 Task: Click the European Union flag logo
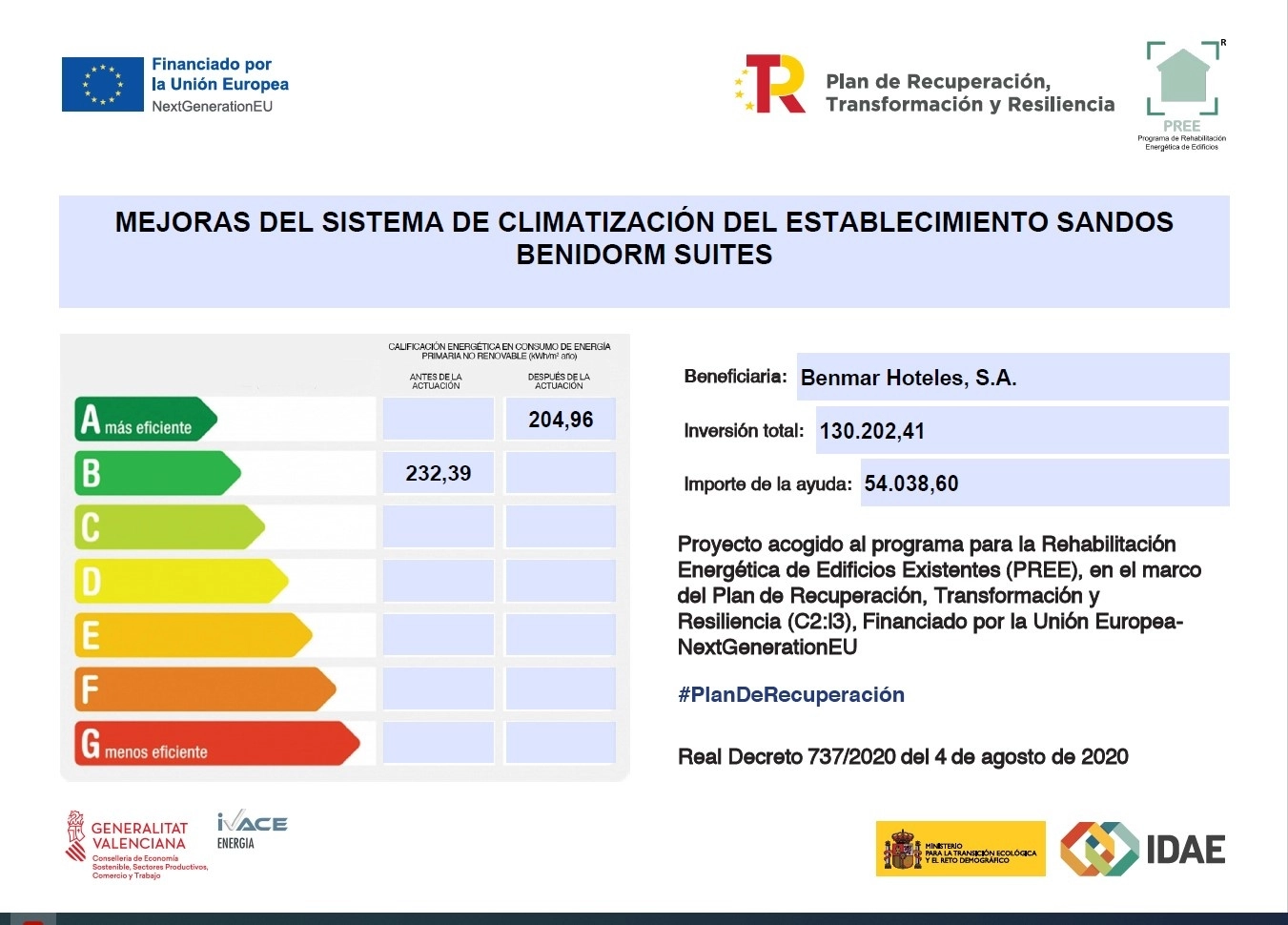click(102, 84)
